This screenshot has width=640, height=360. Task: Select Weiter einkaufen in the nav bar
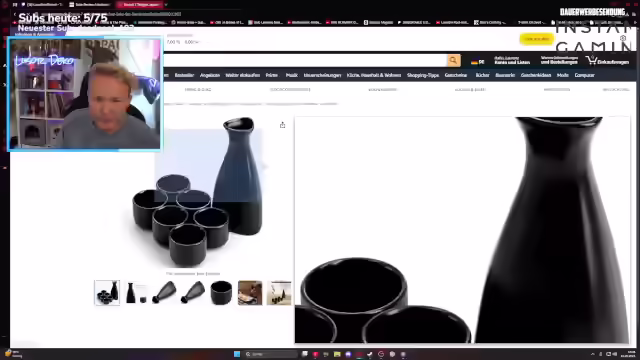click(x=242, y=75)
